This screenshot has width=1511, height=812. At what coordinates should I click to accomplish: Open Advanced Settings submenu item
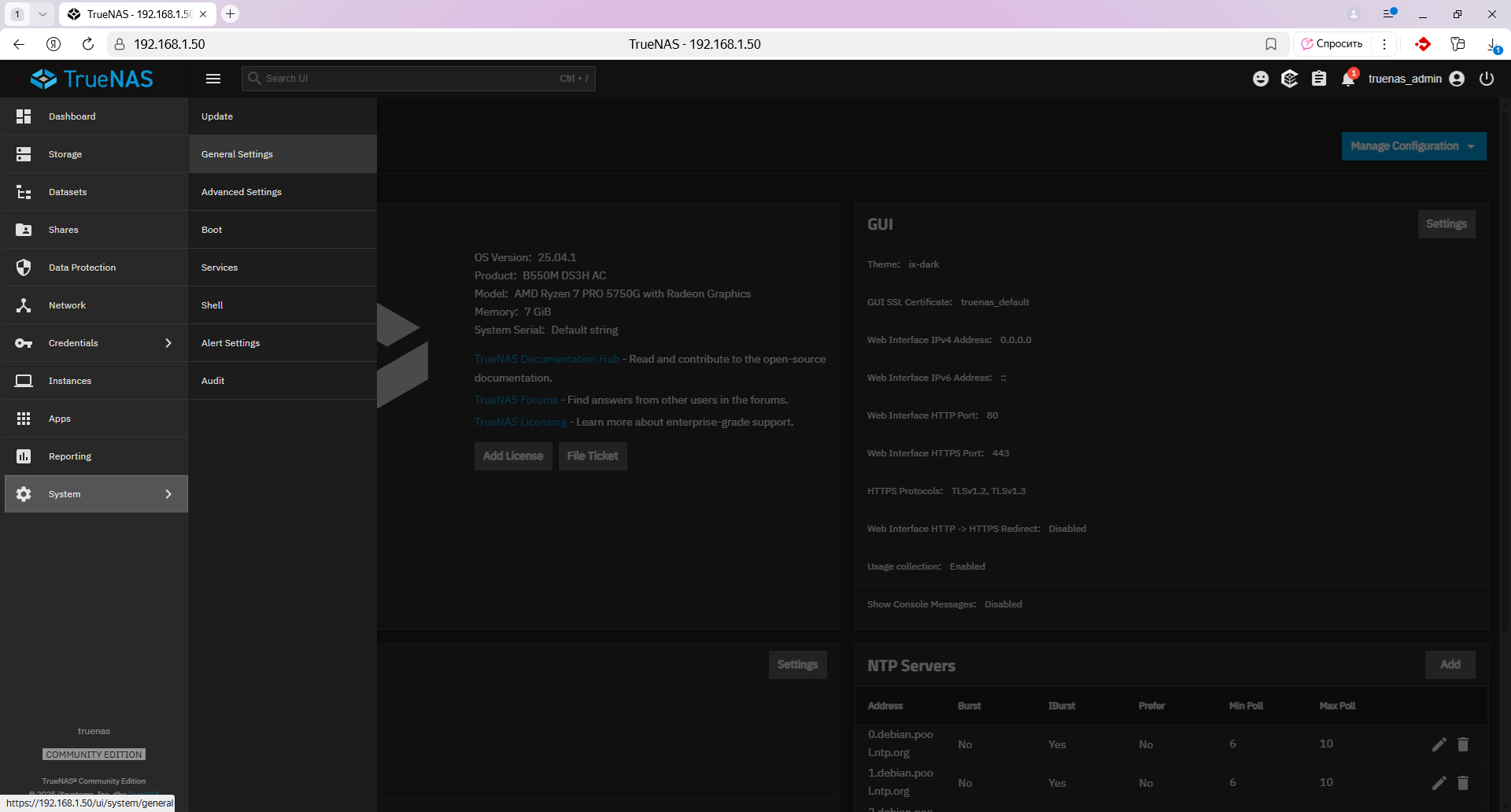pyautogui.click(x=283, y=192)
